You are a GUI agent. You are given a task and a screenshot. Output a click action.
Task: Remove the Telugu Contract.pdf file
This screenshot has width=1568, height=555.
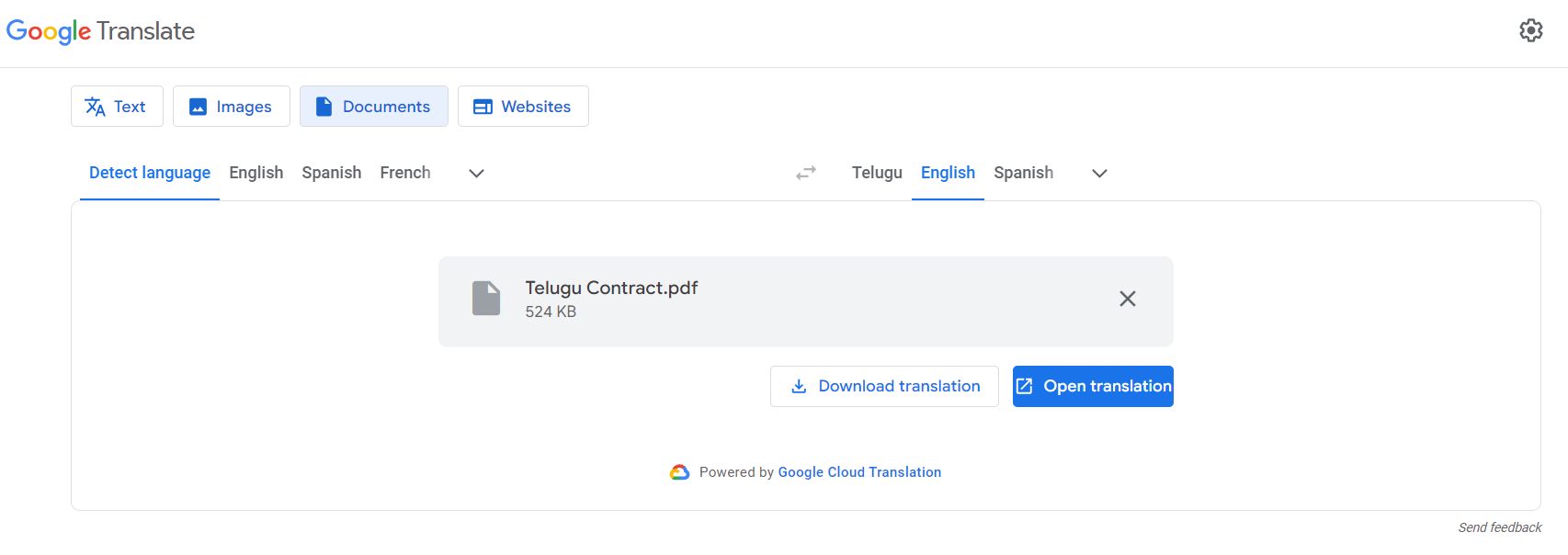(1127, 299)
